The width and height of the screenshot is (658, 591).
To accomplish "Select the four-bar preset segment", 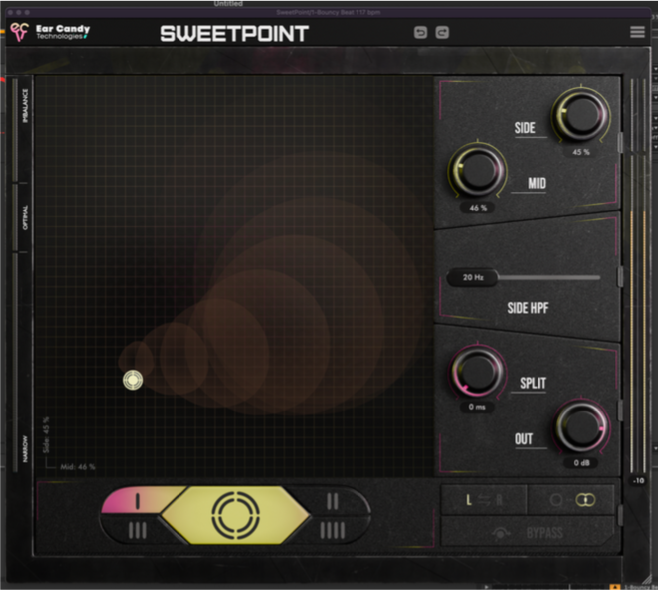I will point(333,531).
